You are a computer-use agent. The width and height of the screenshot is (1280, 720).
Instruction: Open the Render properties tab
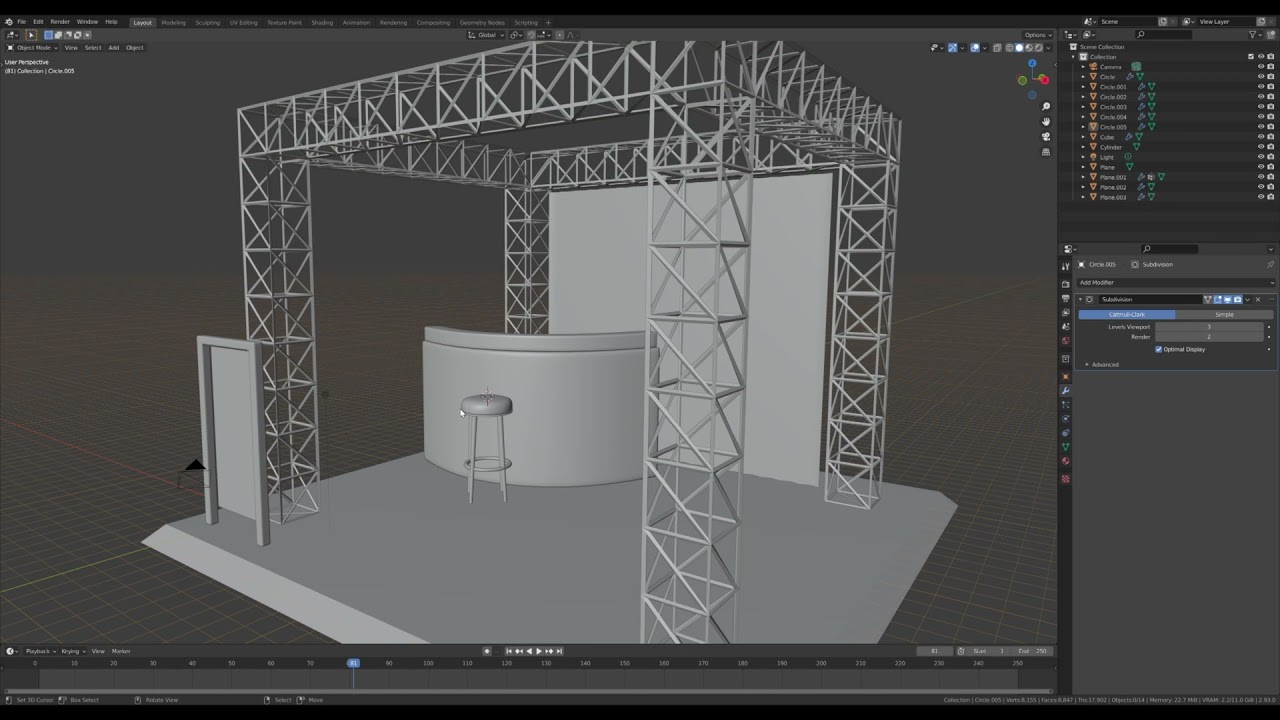1066,284
